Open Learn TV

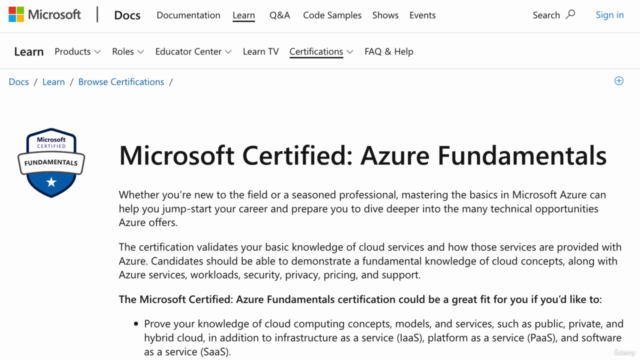pos(260,51)
